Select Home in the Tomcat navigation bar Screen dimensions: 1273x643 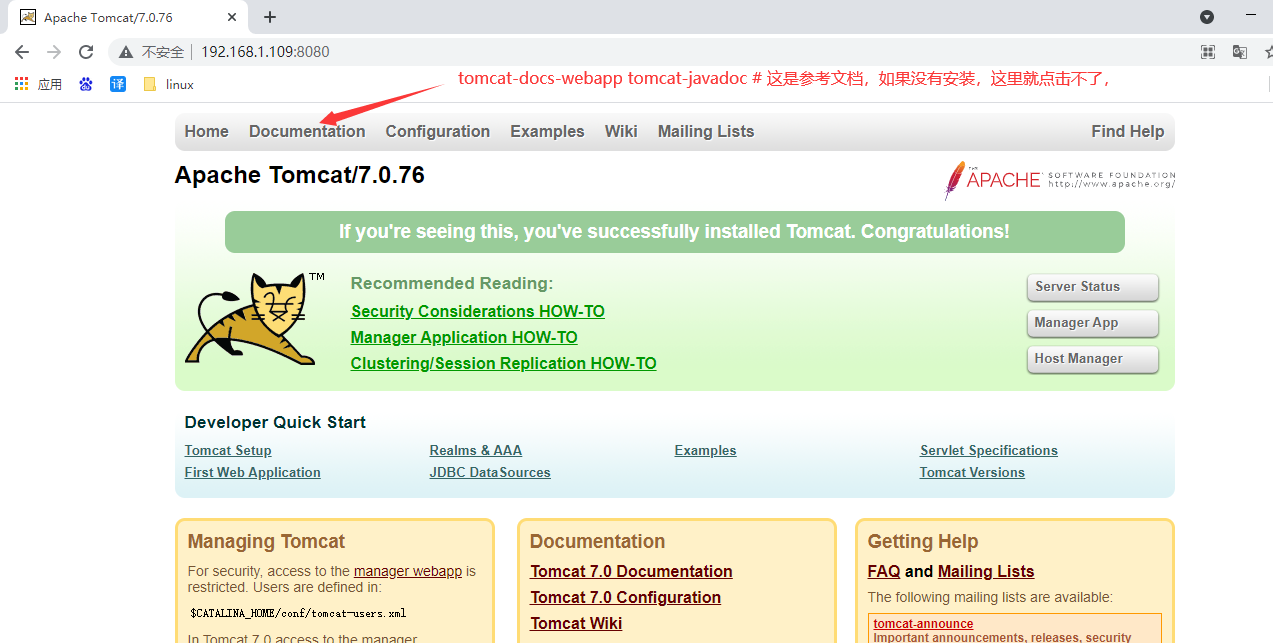206,131
